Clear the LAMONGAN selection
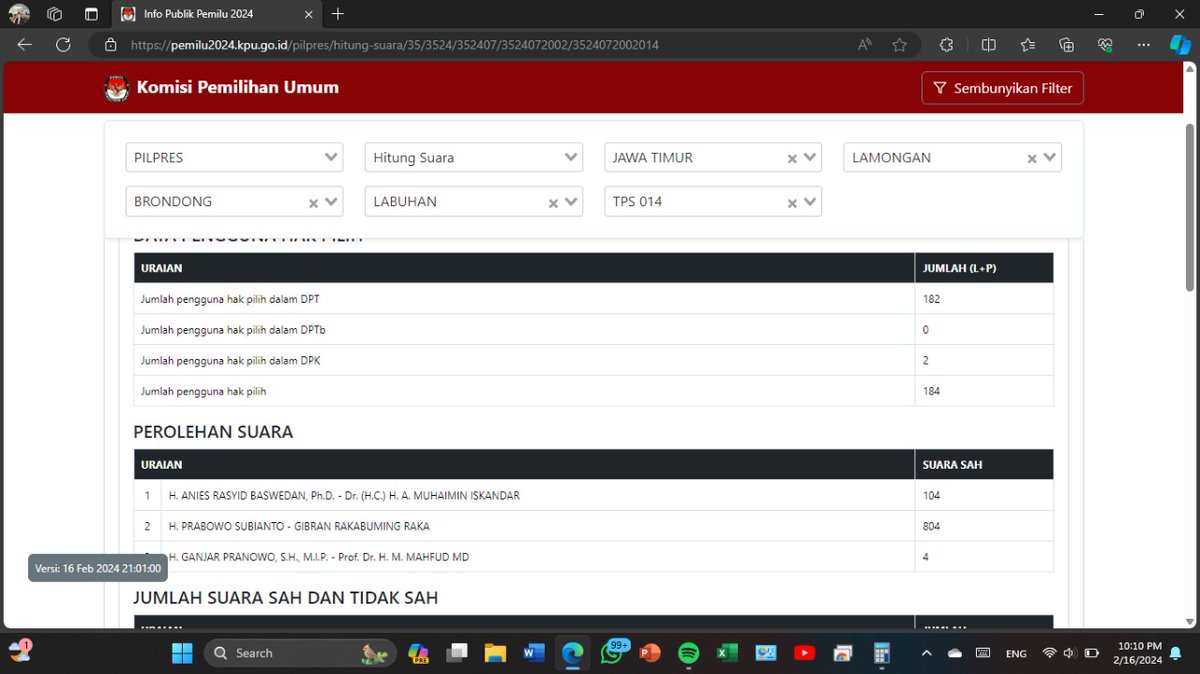The width and height of the screenshot is (1200, 674). (1032, 159)
